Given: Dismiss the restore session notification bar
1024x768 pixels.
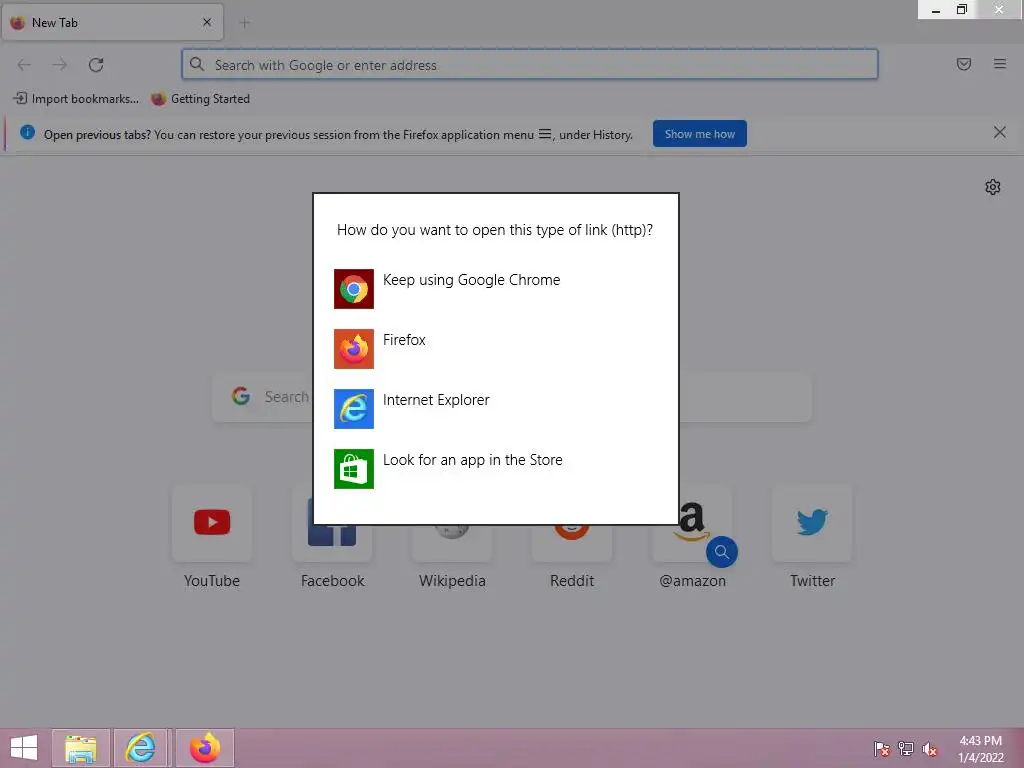Looking at the screenshot, I should tap(999, 133).
